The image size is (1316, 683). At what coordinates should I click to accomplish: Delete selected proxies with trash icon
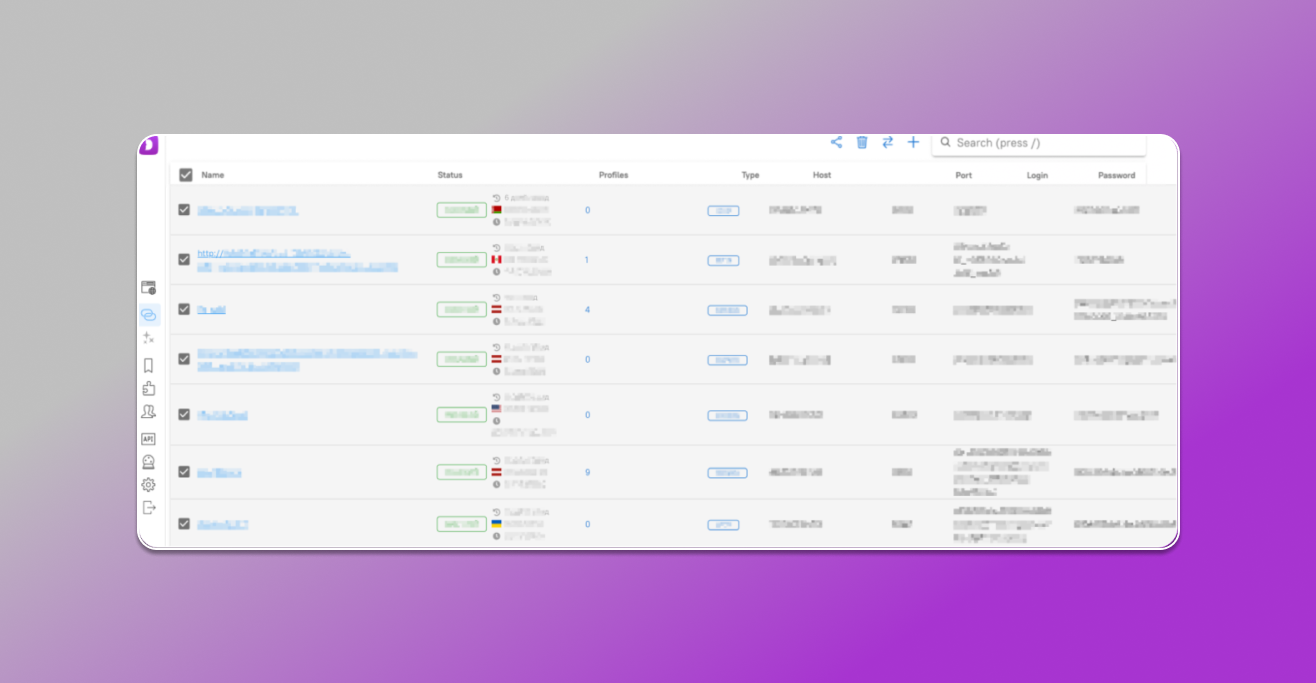point(862,142)
